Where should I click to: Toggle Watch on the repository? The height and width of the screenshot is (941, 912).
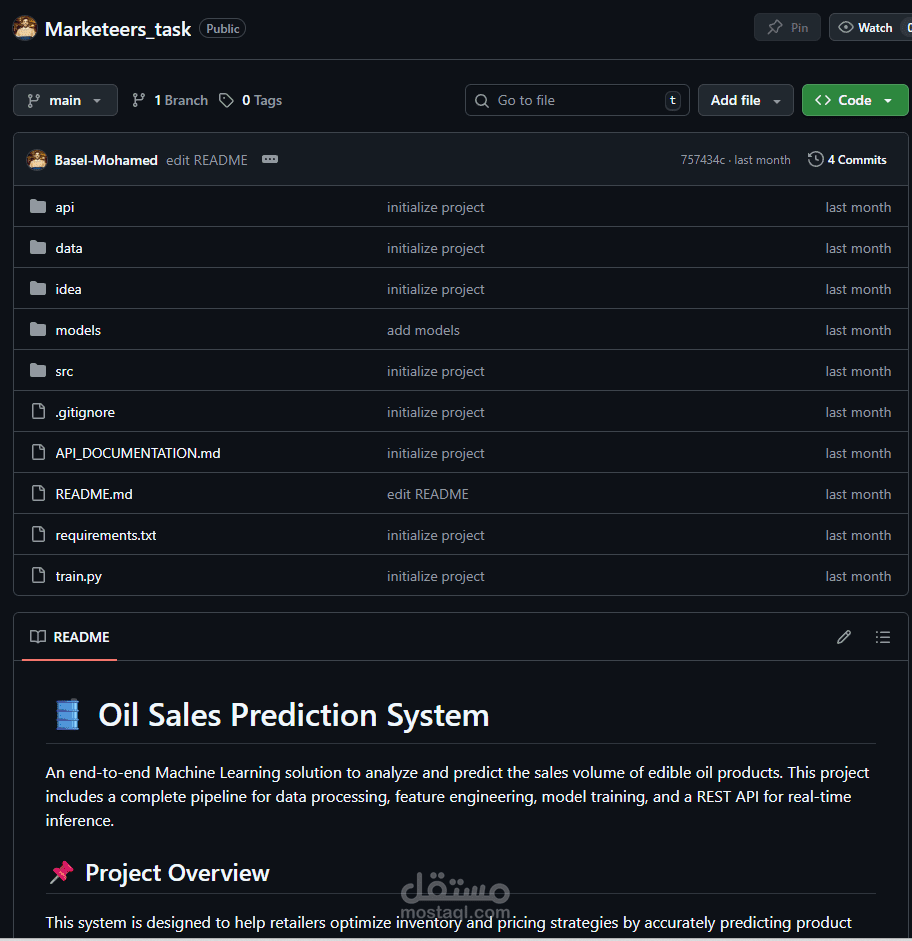click(x=867, y=28)
